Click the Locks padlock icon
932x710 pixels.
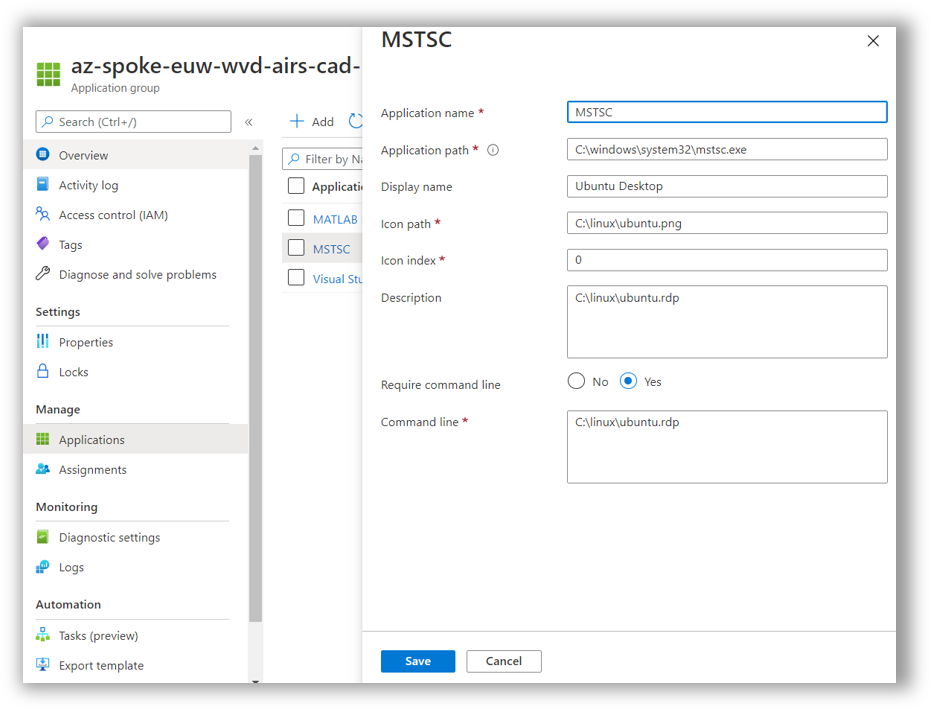click(x=43, y=372)
